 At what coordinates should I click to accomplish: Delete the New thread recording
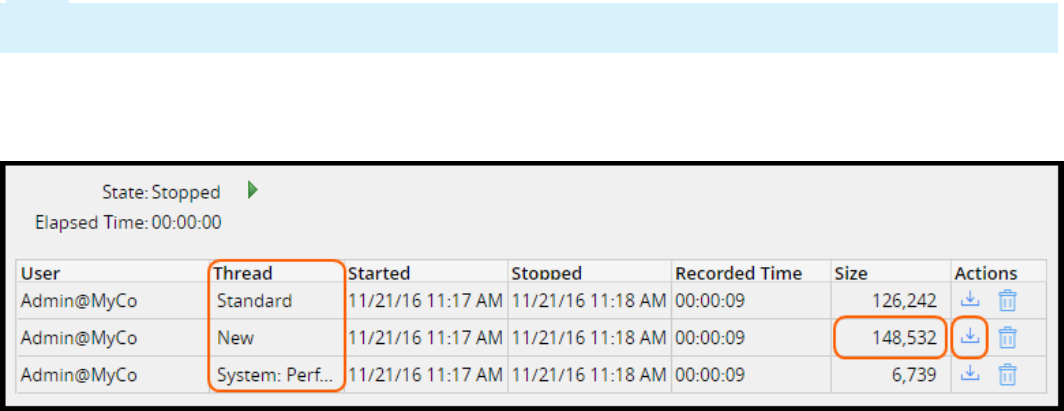point(1008,337)
